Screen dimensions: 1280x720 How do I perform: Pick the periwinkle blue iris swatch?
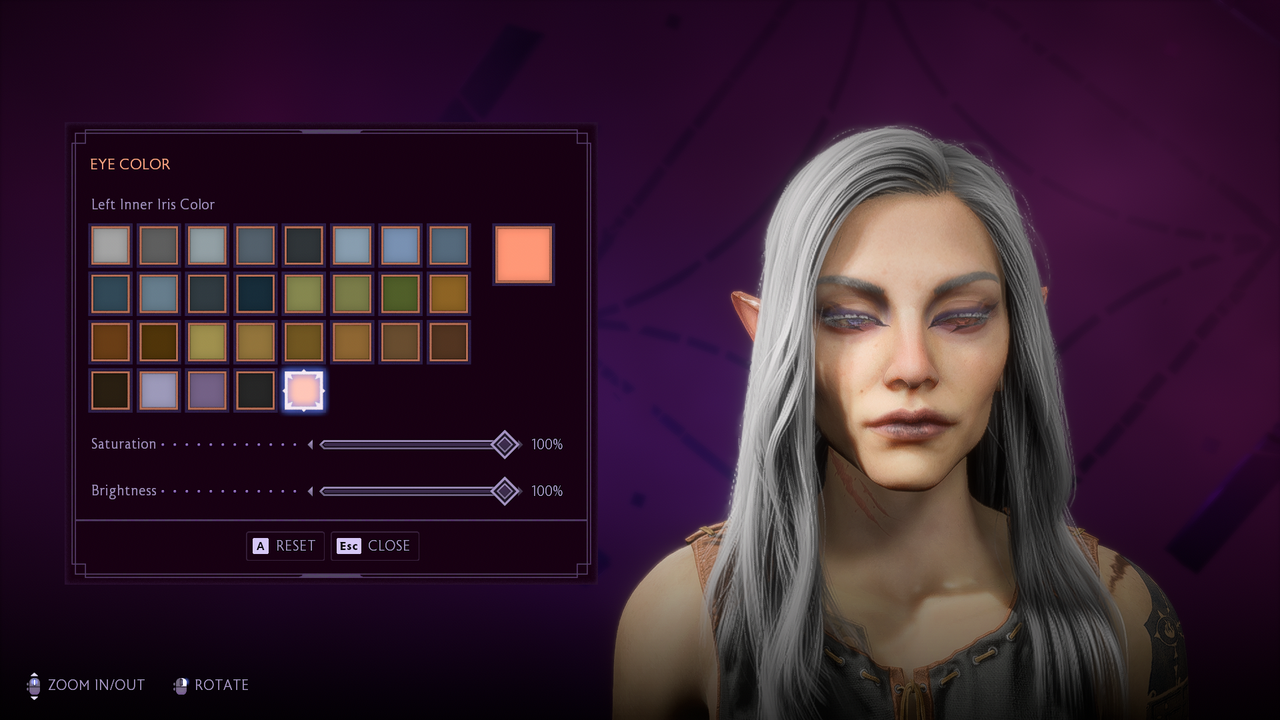[x=400, y=245]
